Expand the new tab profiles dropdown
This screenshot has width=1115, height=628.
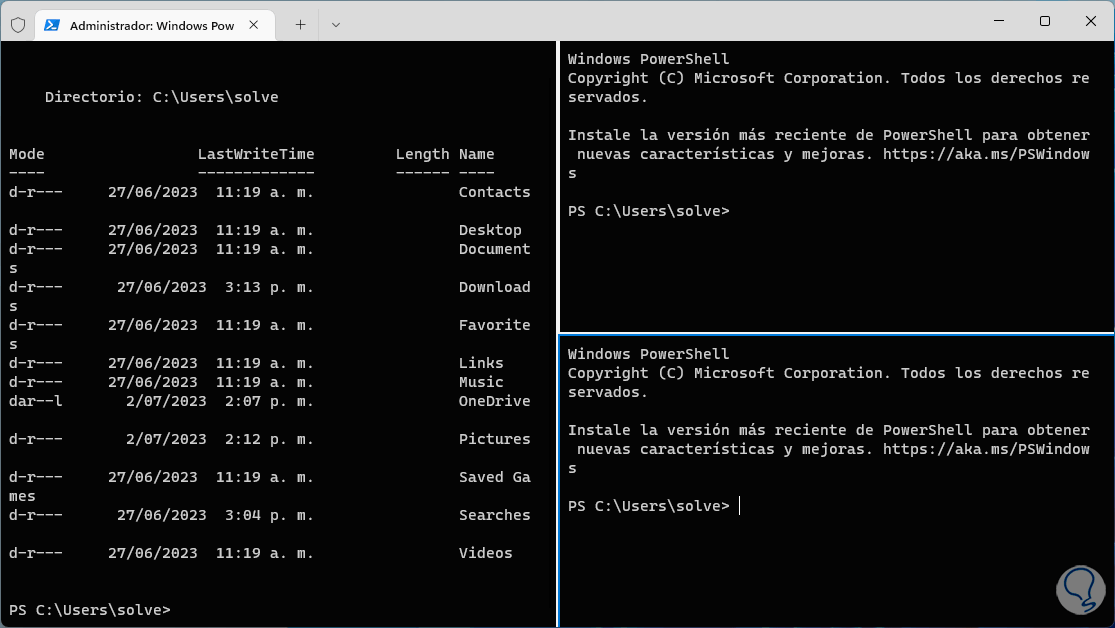(336, 25)
